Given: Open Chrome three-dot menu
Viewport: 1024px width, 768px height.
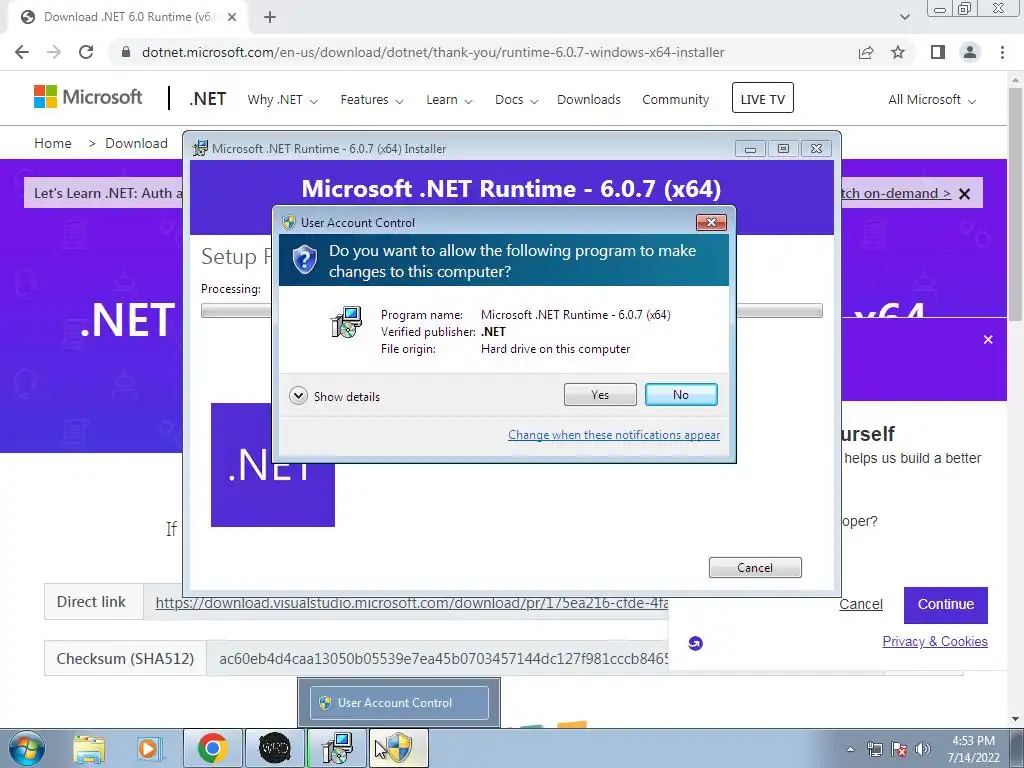Looking at the screenshot, I should coord(1002,52).
